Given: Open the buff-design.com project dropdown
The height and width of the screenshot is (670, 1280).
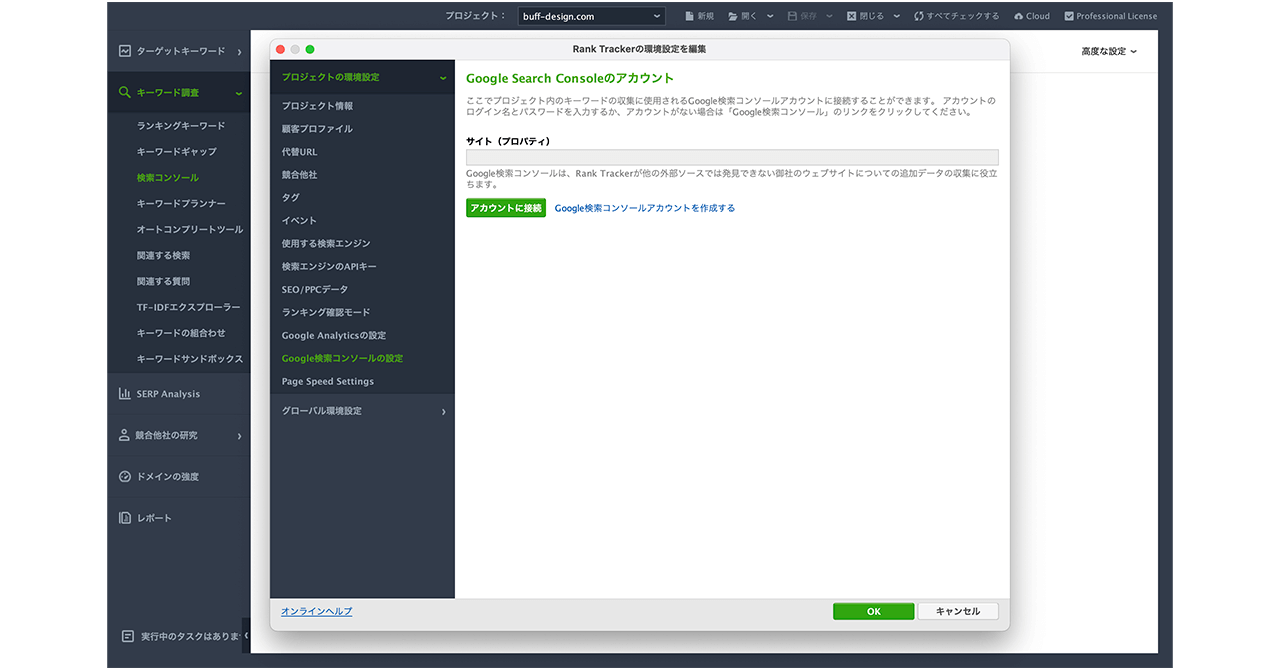Looking at the screenshot, I should point(591,16).
